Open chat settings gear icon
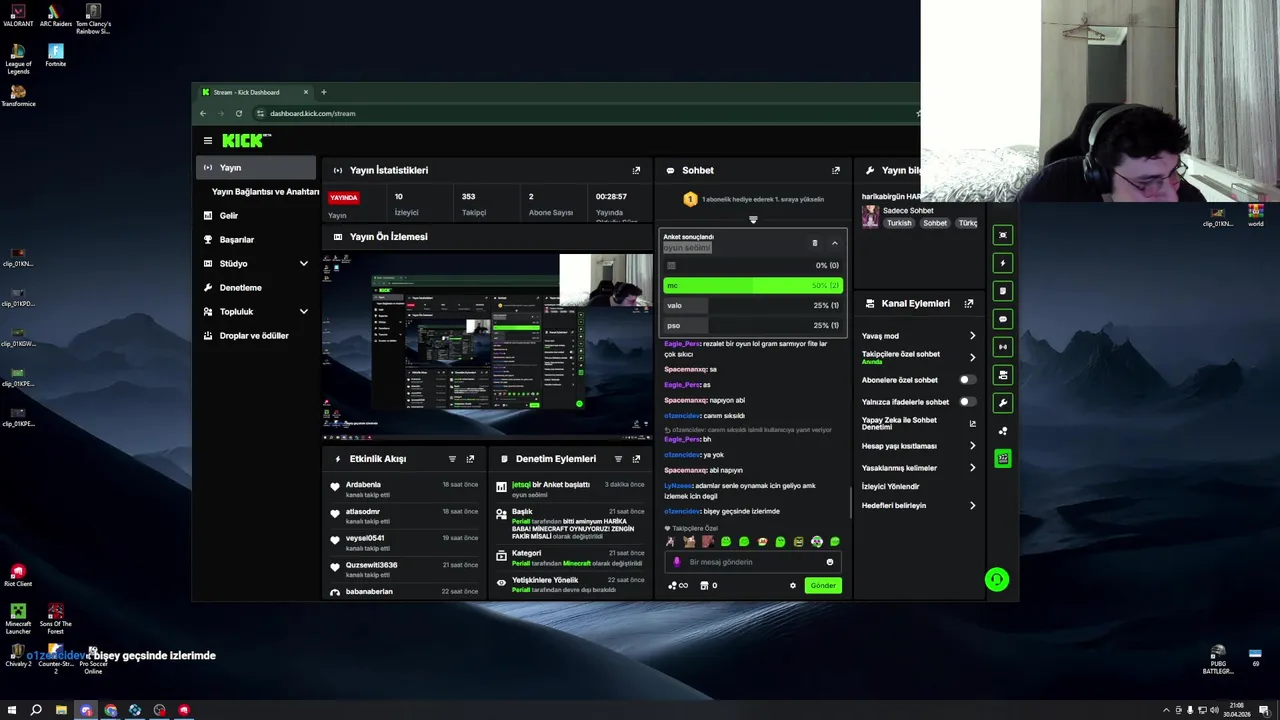The height and width of the screenshot is (720, 1280). (x=793, y=586)
